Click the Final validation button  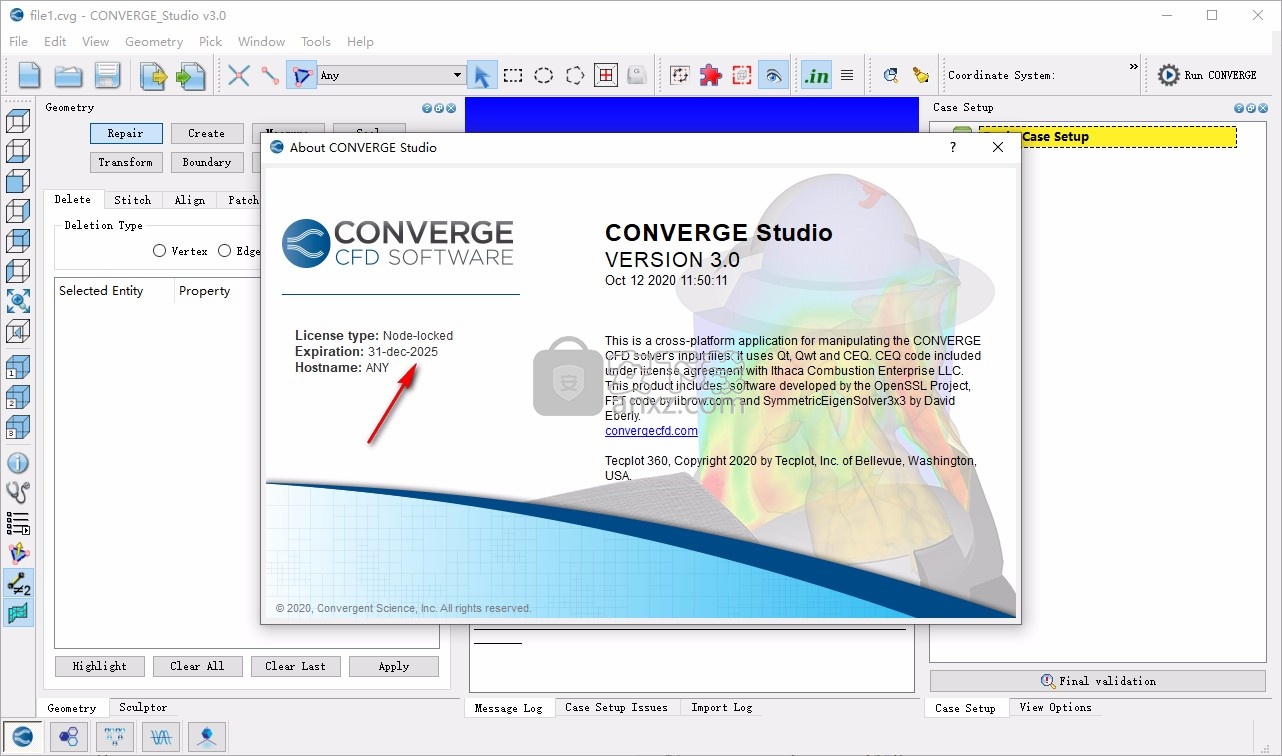coord(1097,681)
